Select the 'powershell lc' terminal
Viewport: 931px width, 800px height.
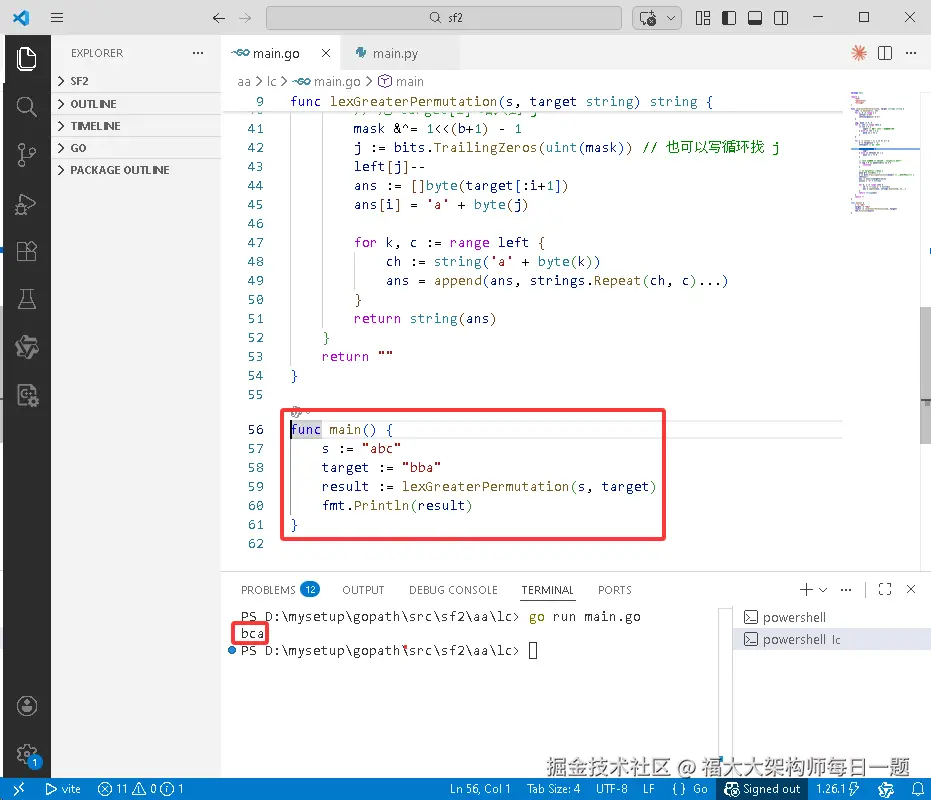[x=832, y=640]
